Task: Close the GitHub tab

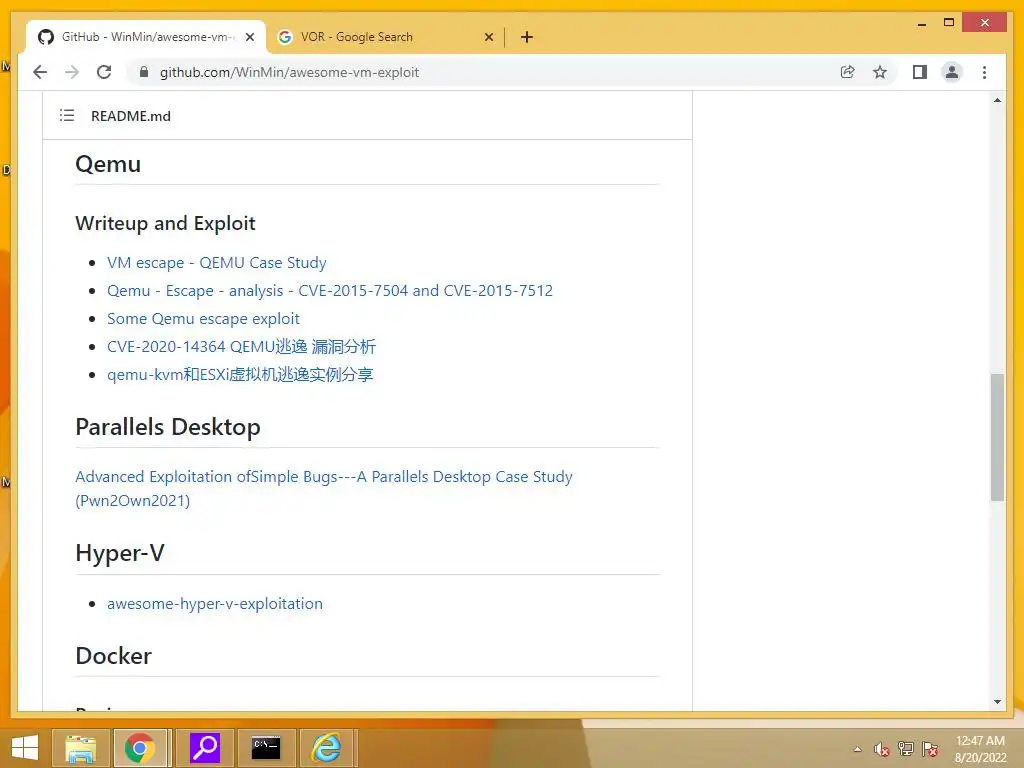Action: [x=249, y=37]
